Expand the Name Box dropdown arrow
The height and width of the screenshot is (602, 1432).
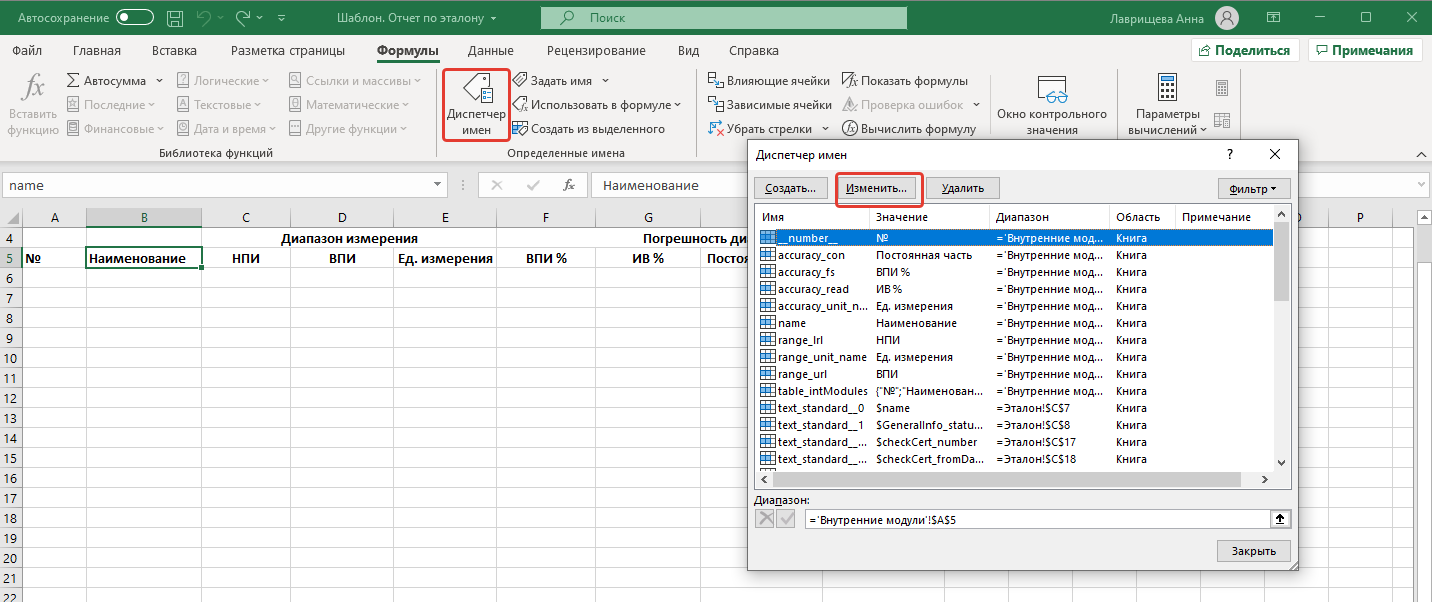coord(438,185)
